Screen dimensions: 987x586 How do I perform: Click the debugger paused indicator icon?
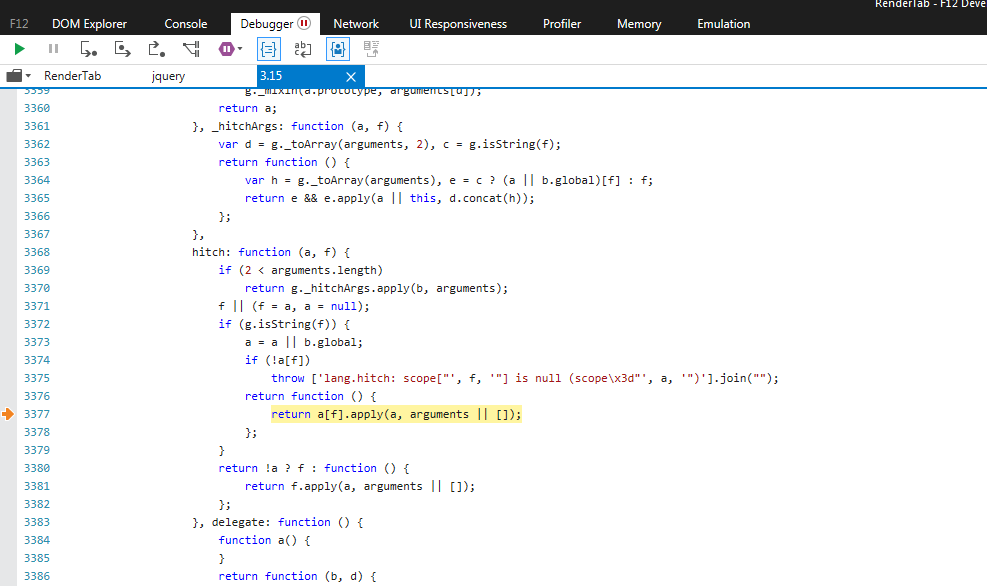click(304, 23)
